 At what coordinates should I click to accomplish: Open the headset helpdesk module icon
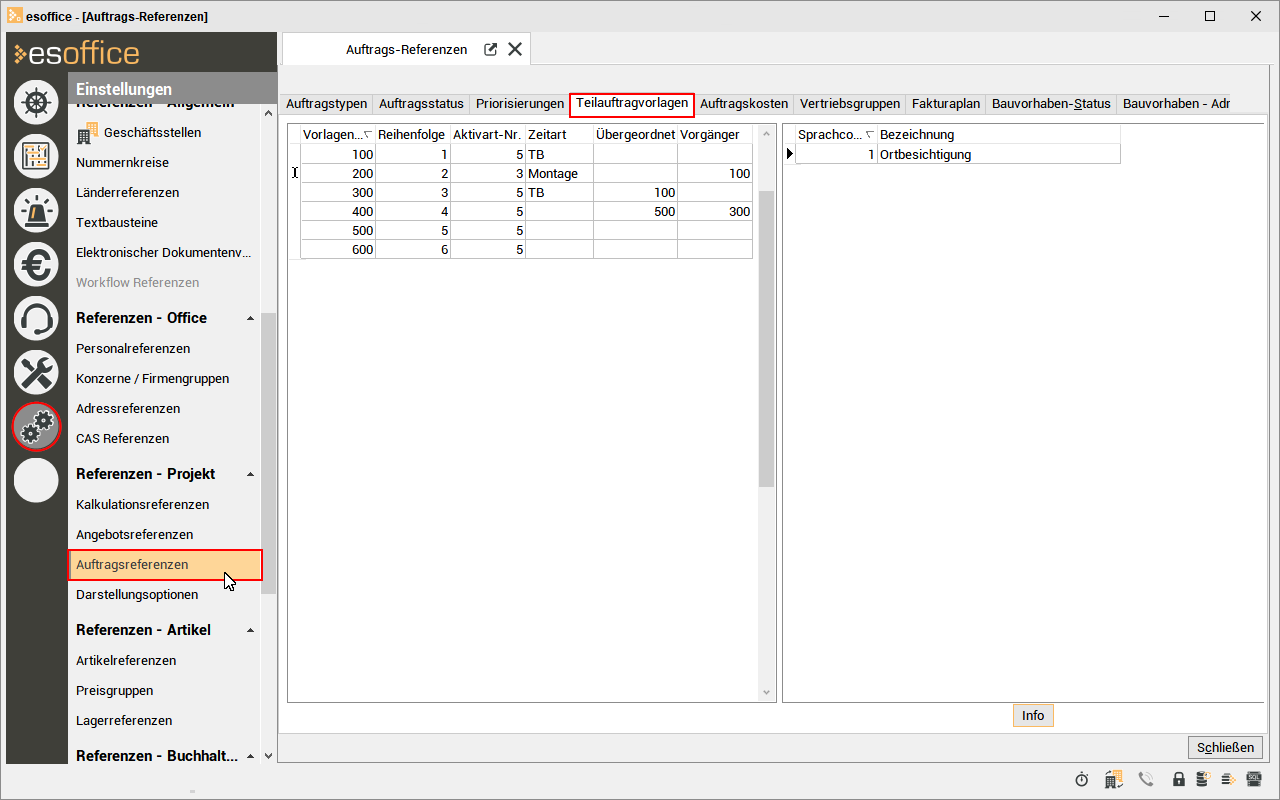(37, 318)
